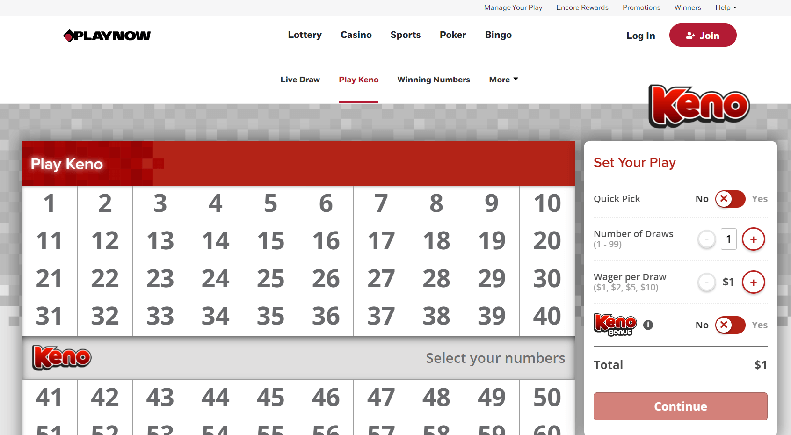
Task: Click the Keno Bonus logo
Action: 615,324
